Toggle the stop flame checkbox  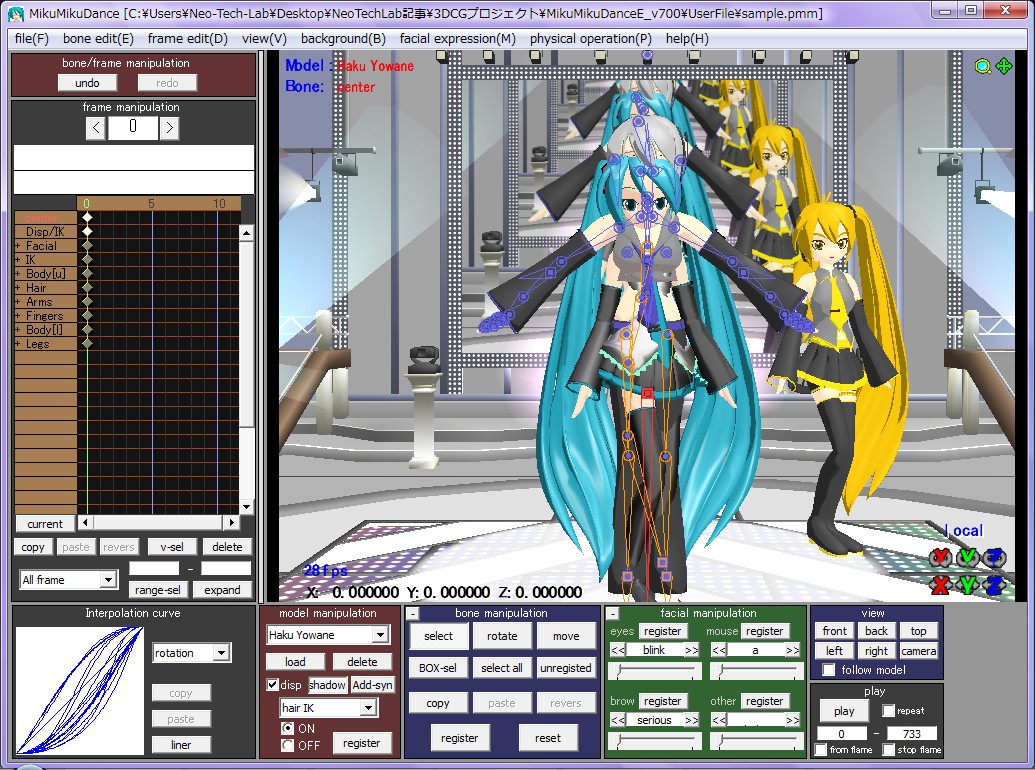(x=888, y=750)
